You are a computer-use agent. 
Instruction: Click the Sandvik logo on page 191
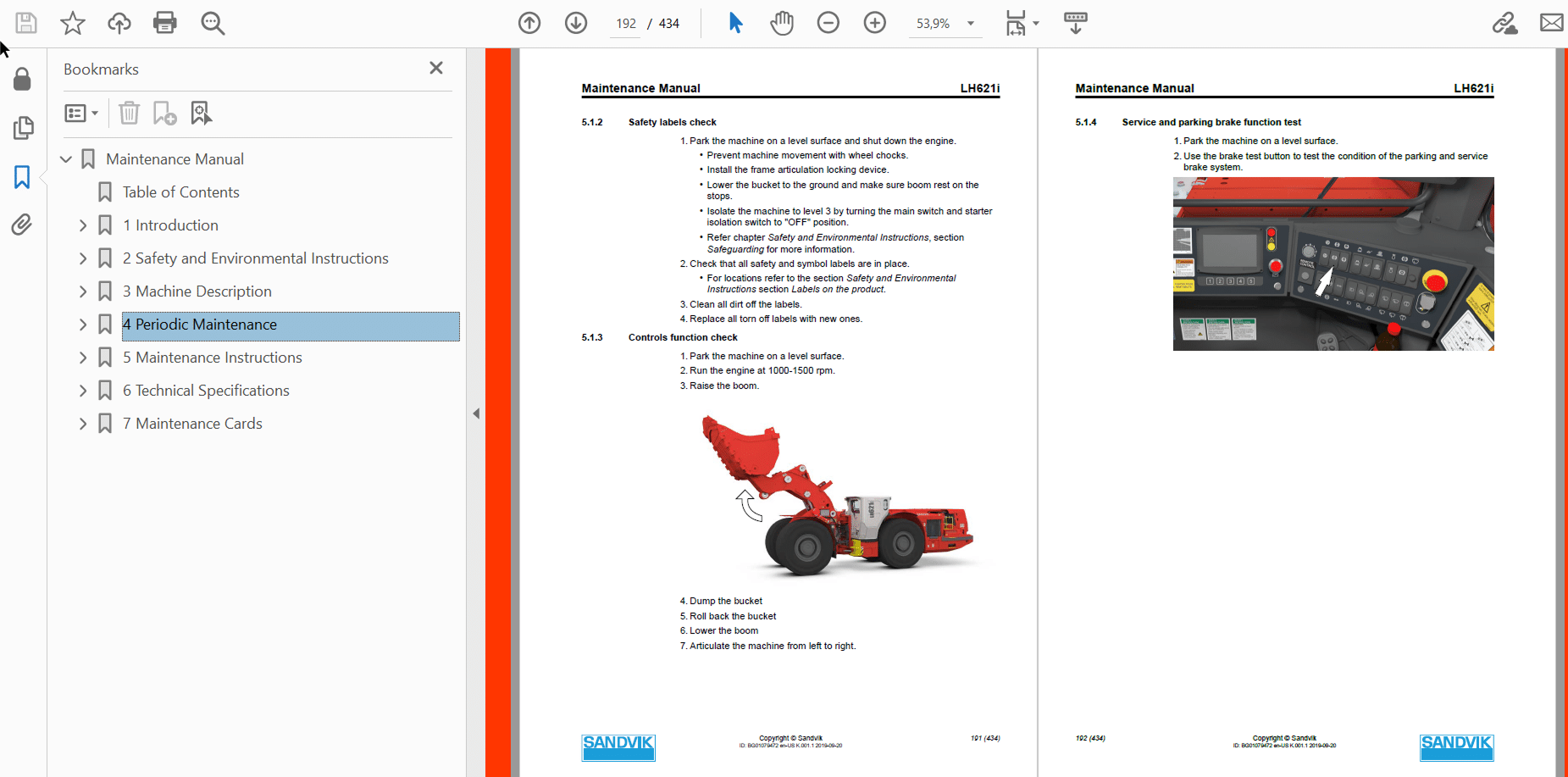point(618,746)
